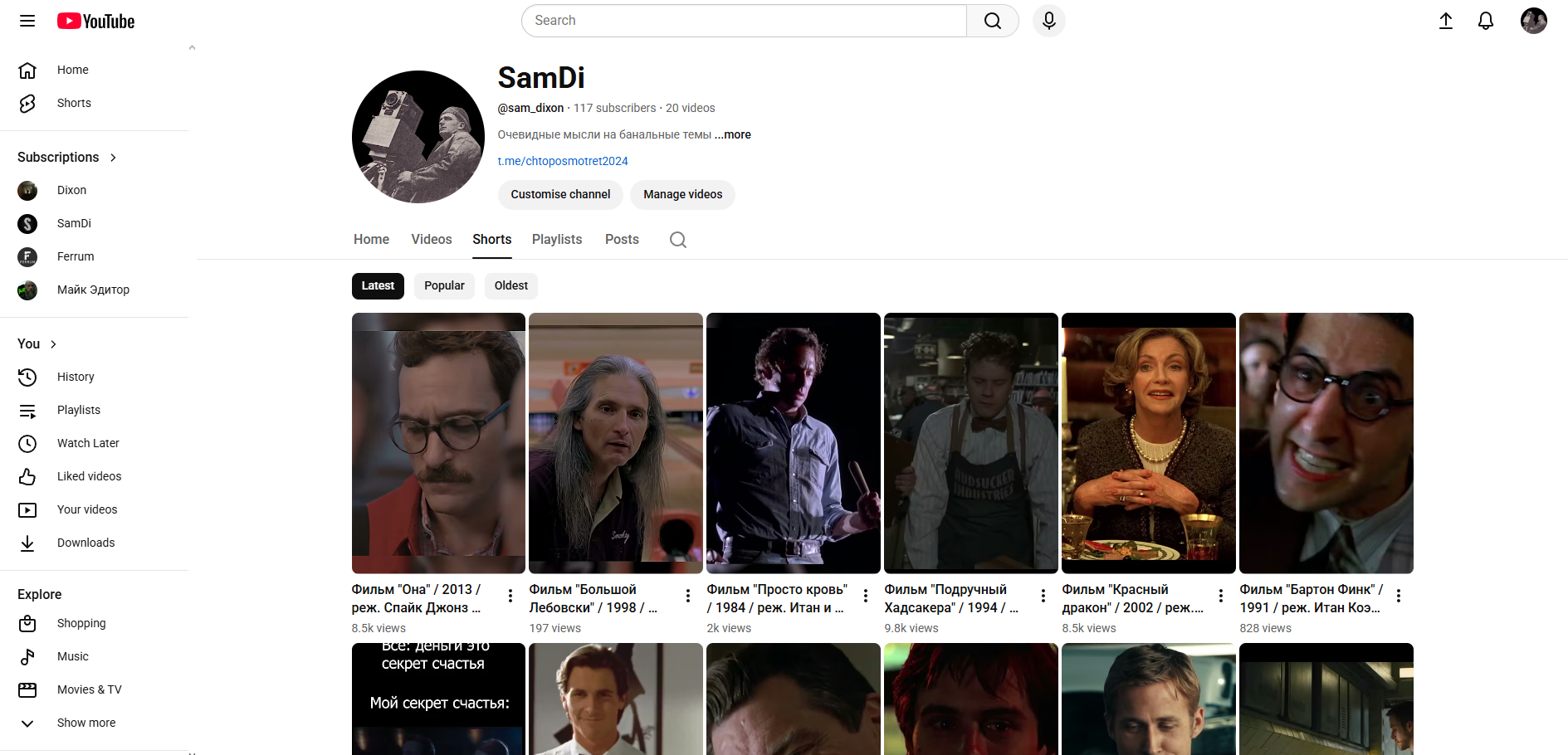Click the Shorts sidebar icon

tap(27, 104)
